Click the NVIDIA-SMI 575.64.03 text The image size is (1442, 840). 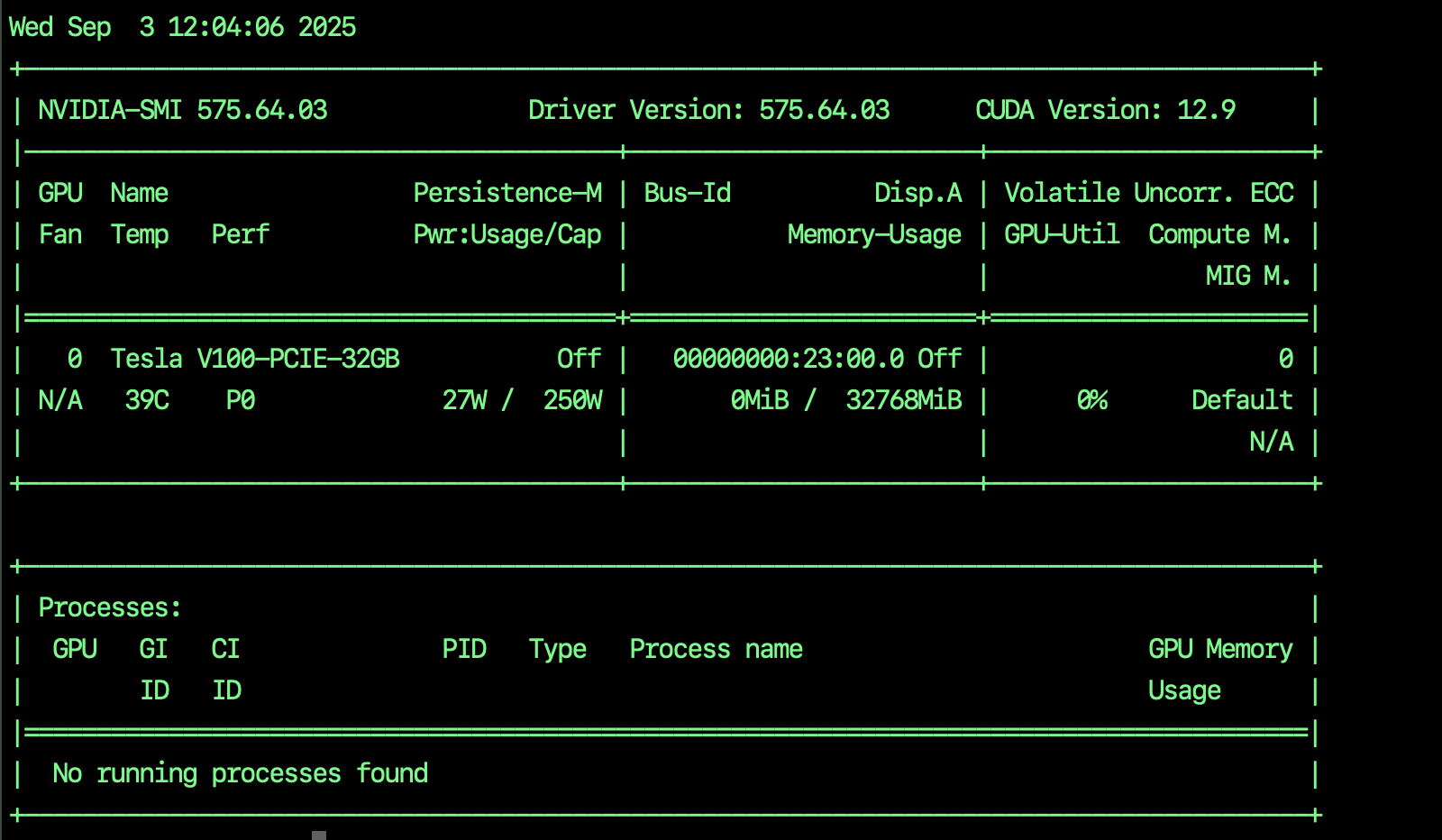pos(182,110)
